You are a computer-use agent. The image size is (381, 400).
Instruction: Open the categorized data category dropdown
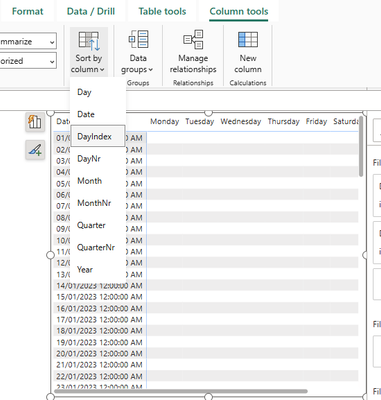(x=28, y=61)
